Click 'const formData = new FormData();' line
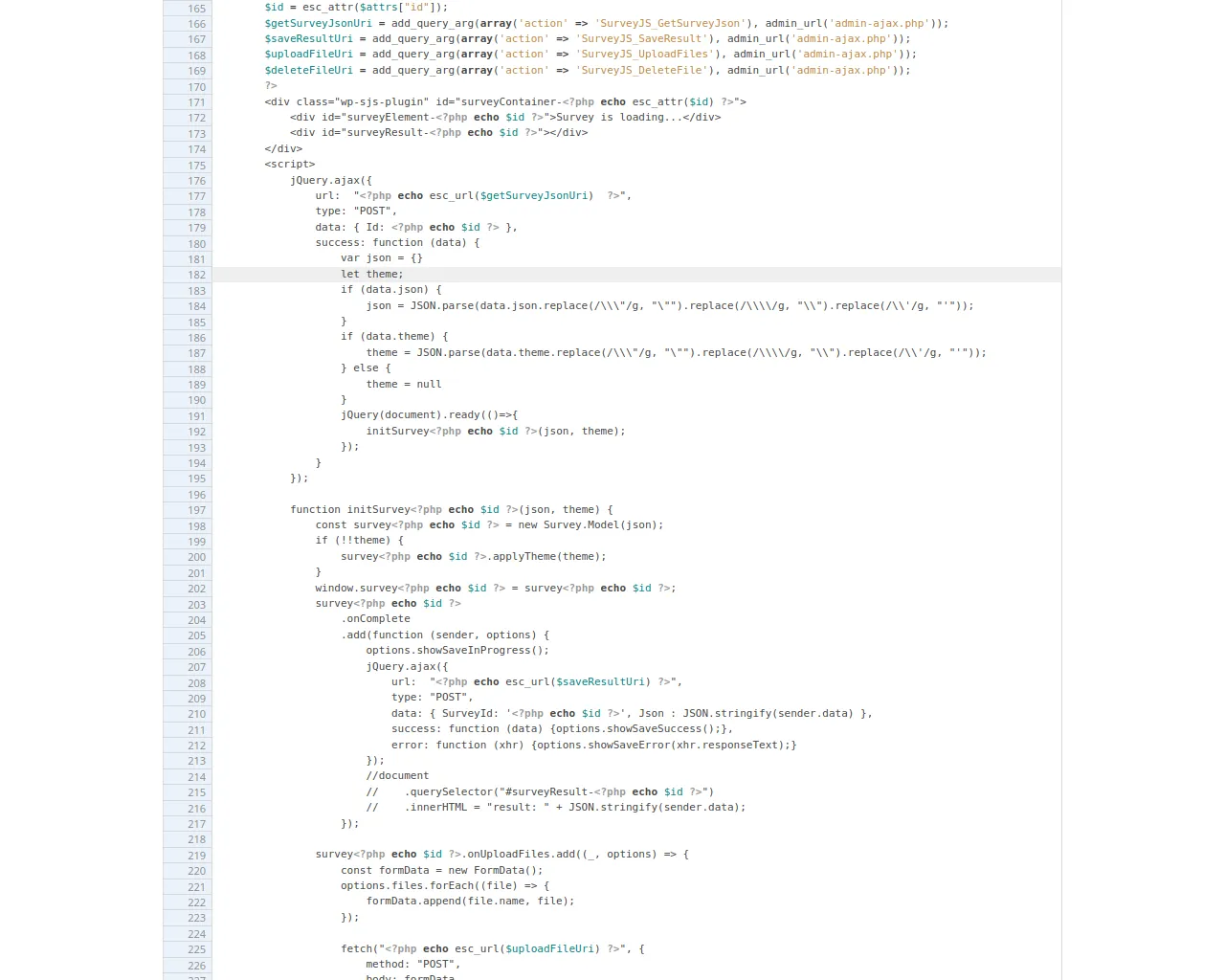The image size is (1225, 980). 442,871
